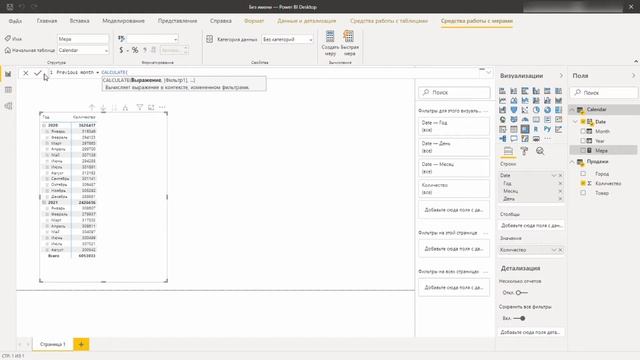Toggle the Несколько отчетов switch

(x=521, y=293)
